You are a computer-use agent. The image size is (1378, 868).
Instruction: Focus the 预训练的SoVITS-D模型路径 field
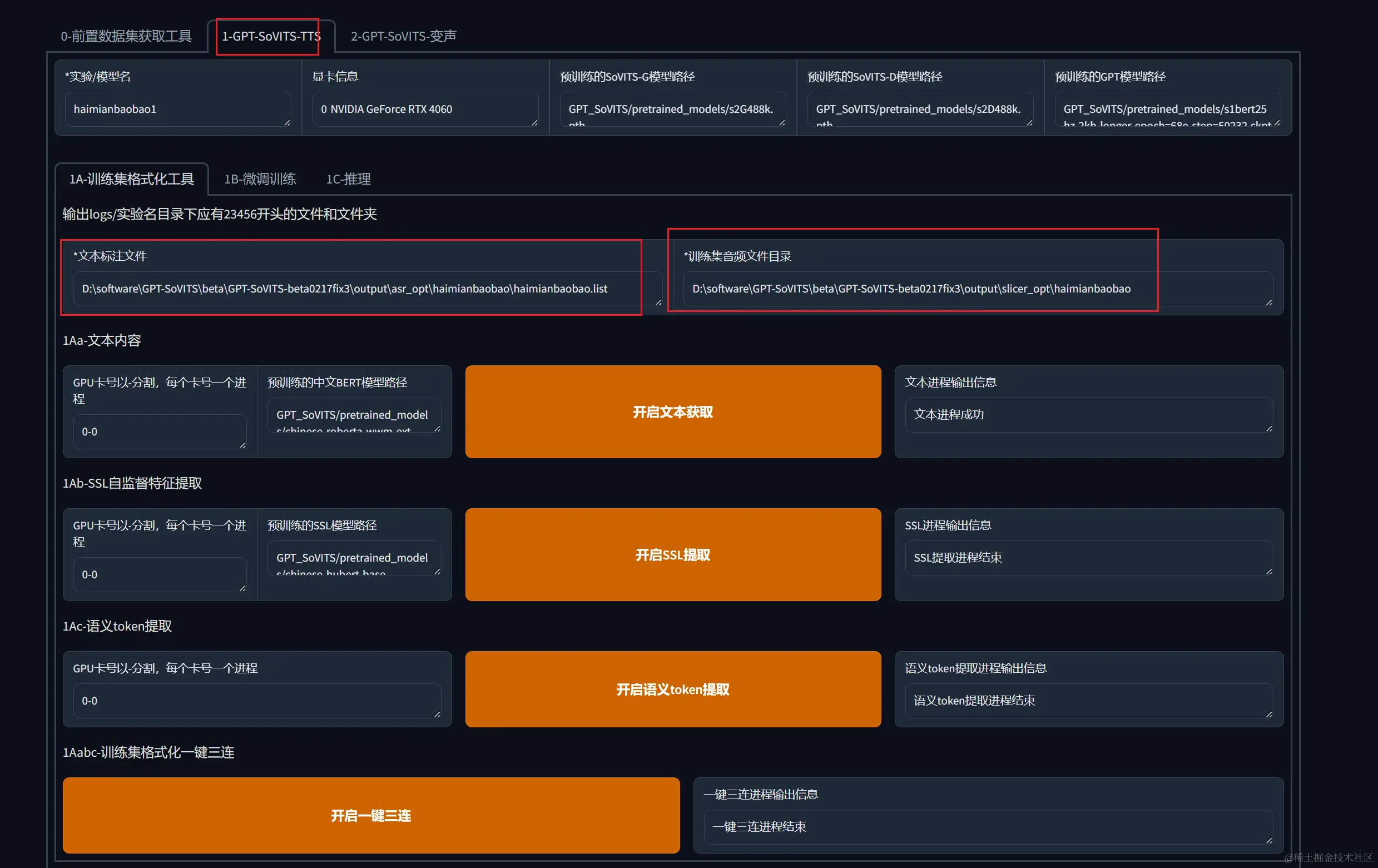[919, 109]
